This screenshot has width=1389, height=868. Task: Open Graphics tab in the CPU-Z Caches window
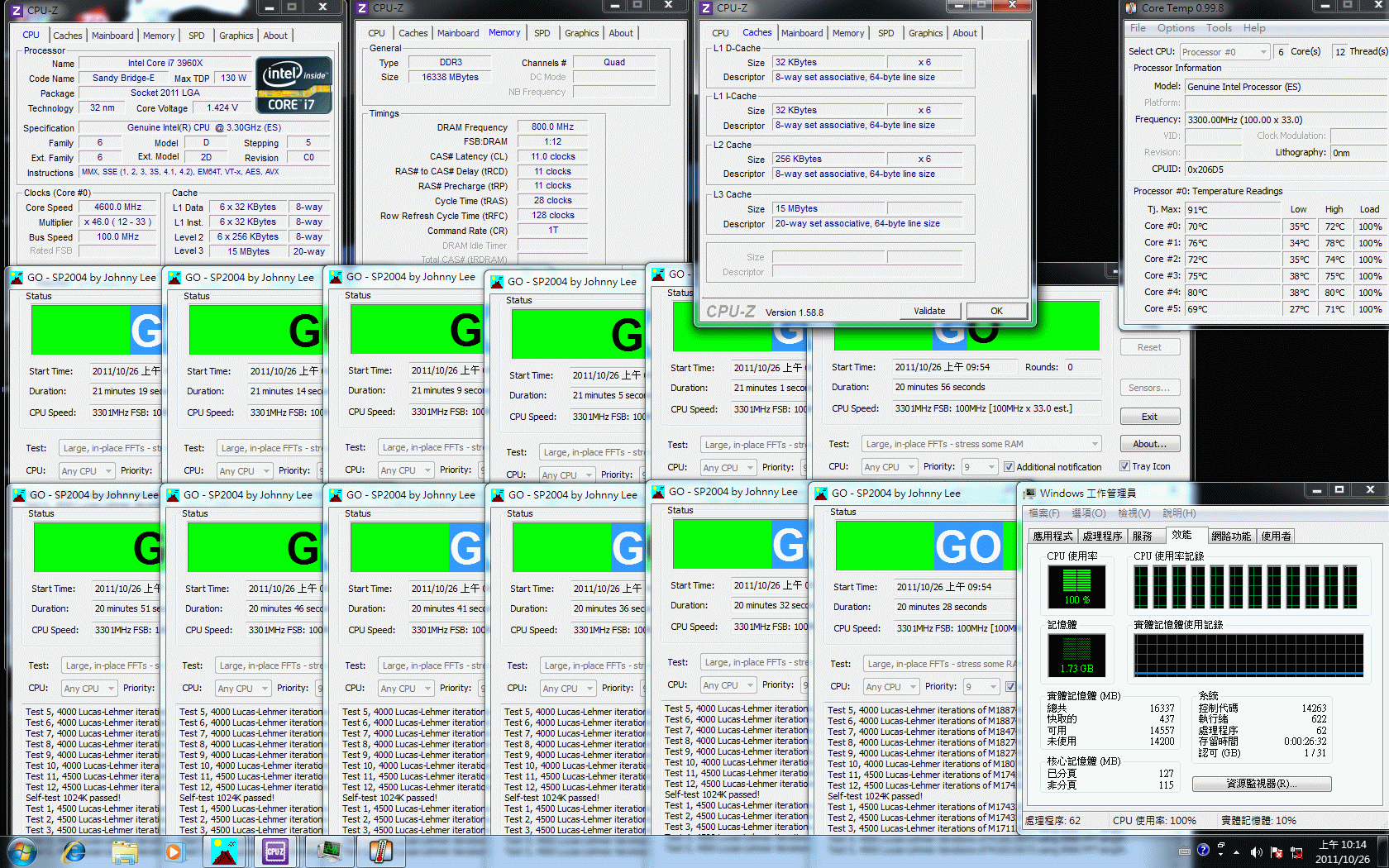coord(925,33)
